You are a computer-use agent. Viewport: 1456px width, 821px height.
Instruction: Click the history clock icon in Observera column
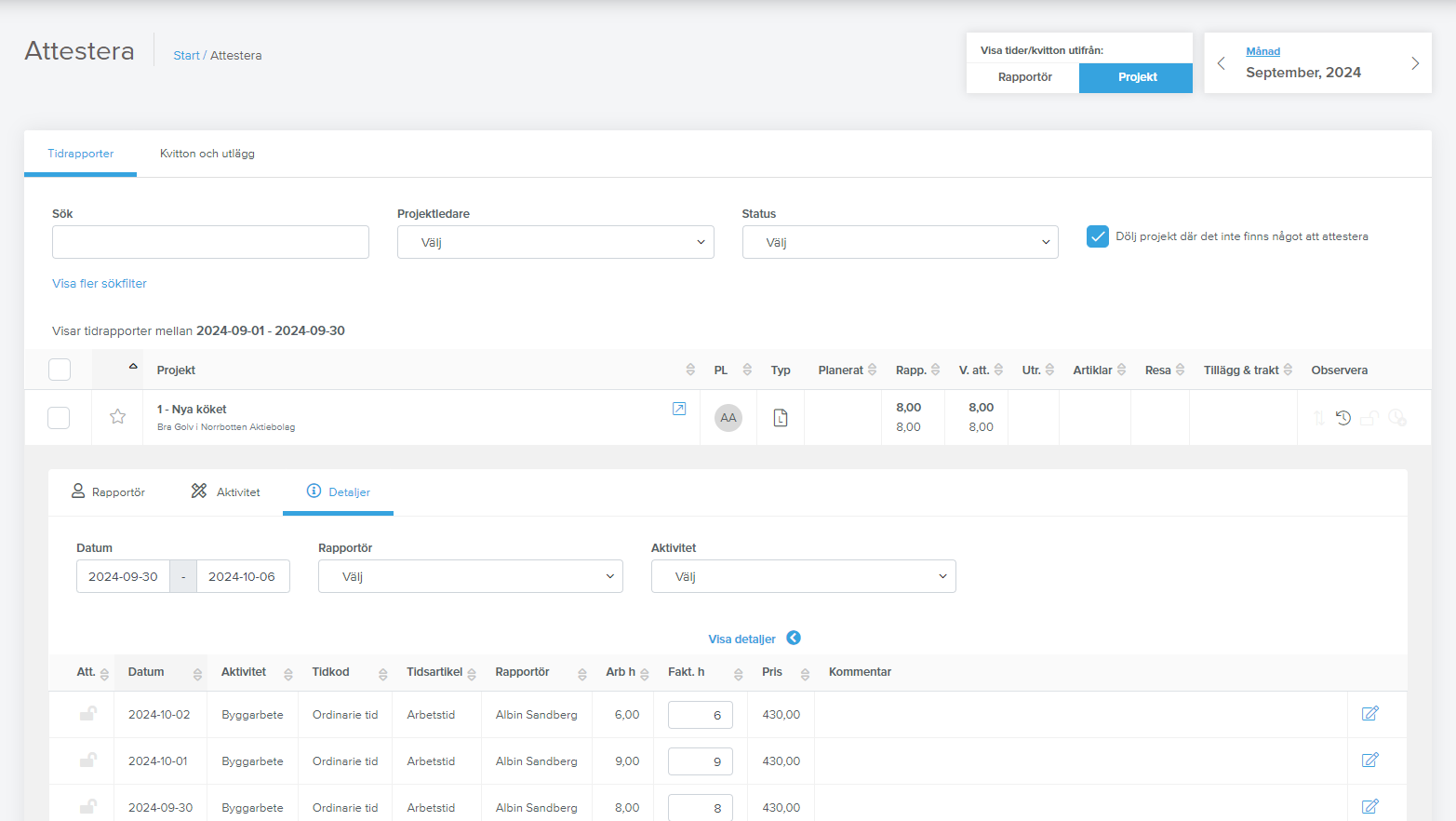pos(1343,418)
